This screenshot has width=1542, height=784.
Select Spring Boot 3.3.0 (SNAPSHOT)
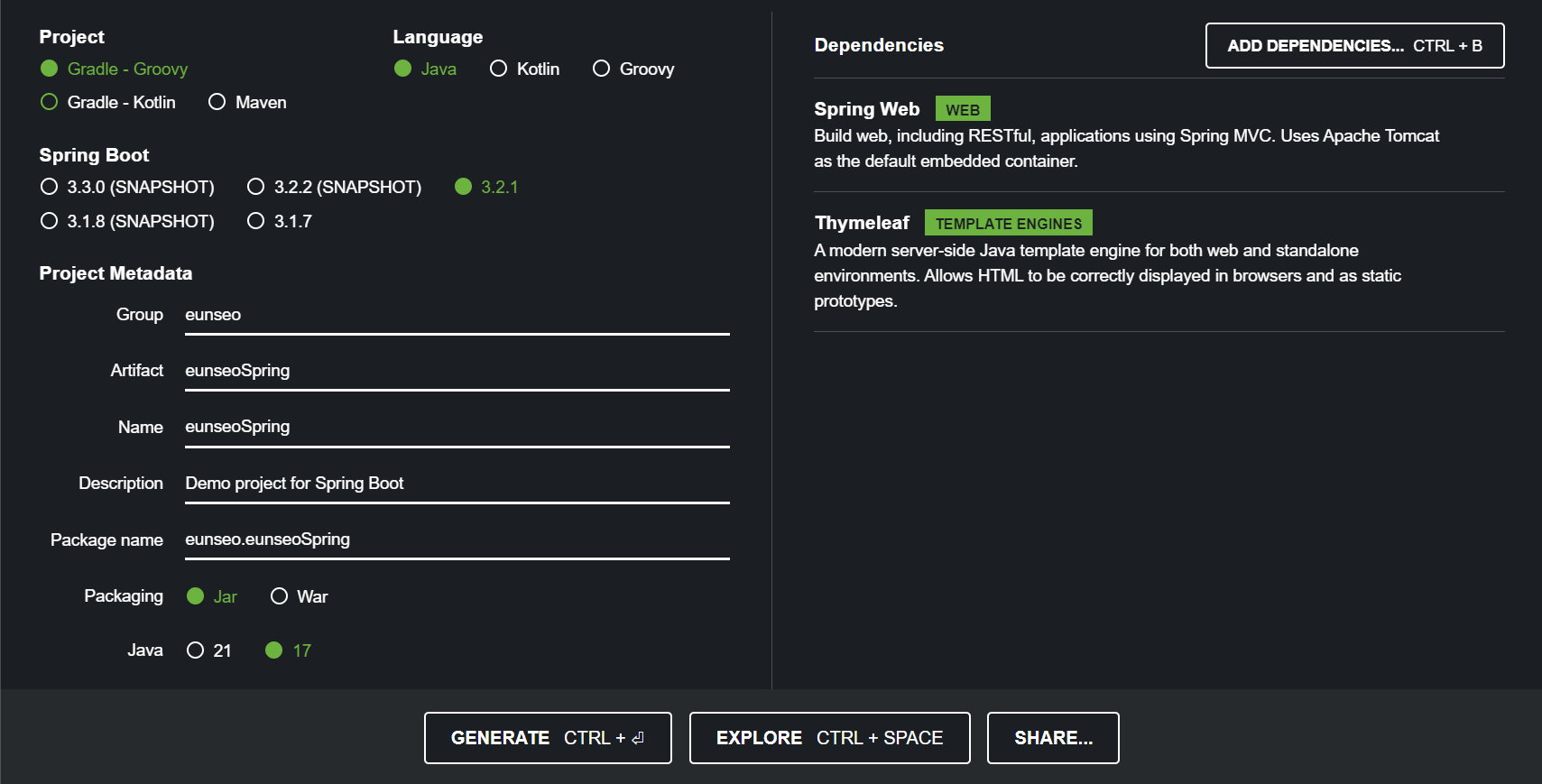[x=127, y=187]
